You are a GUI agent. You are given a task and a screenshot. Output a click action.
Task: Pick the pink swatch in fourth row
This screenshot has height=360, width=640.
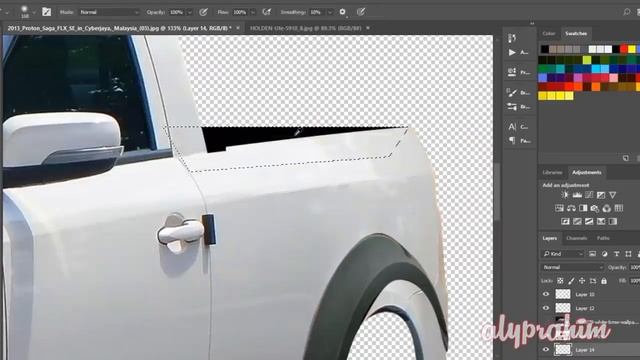click(613, 78)
